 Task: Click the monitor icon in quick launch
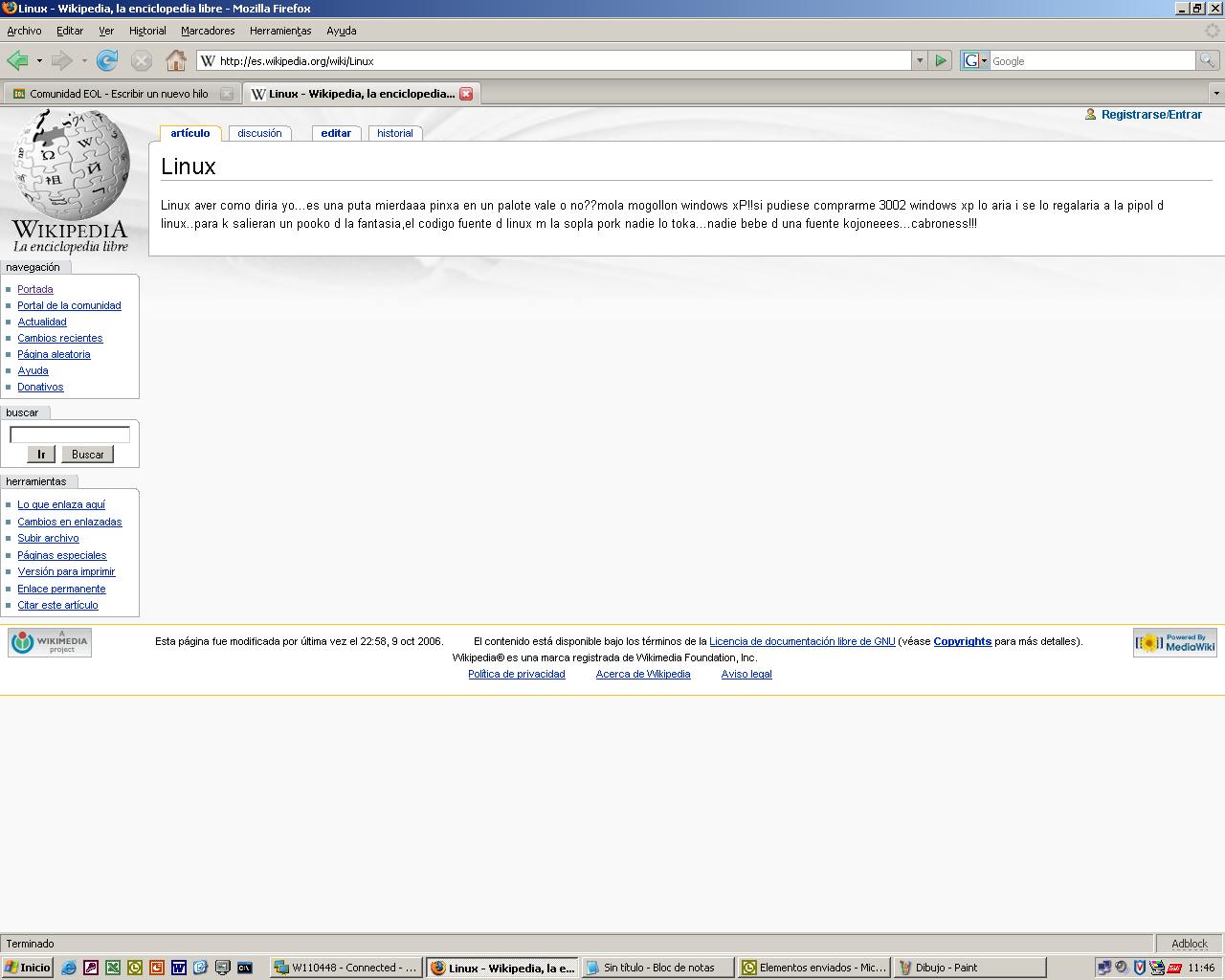223,968
